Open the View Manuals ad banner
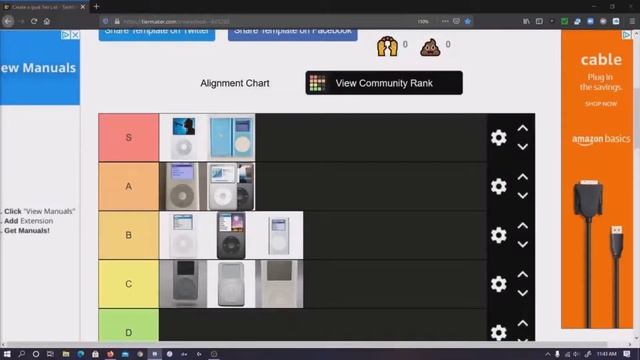This screenshot has height=360, width=640. click(x=40, y=67)
